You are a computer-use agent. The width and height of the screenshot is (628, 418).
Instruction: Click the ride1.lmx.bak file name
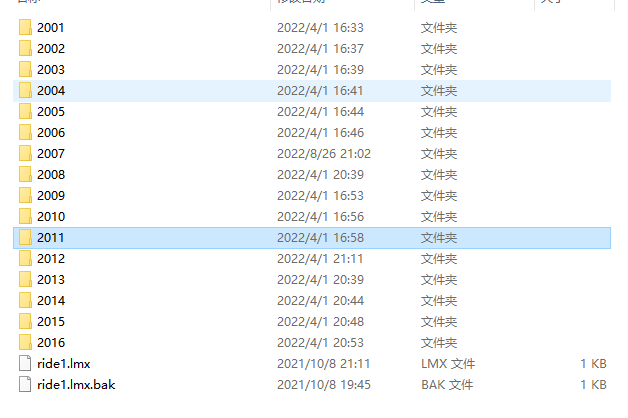pos(76,385)
